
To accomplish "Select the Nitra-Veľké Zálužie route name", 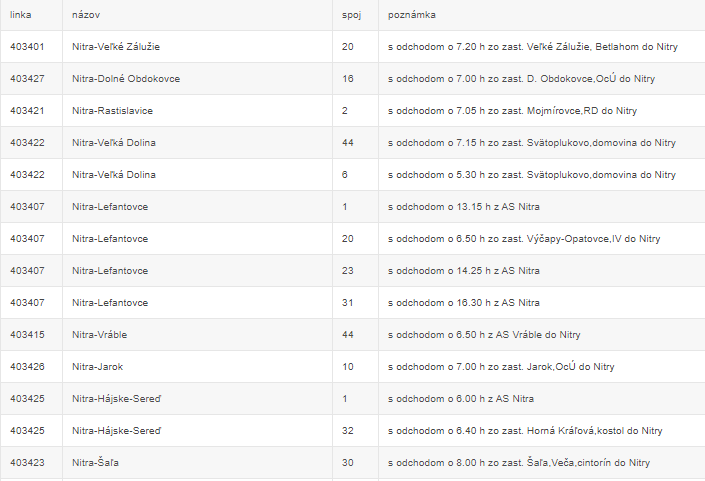I will (116, 47).
